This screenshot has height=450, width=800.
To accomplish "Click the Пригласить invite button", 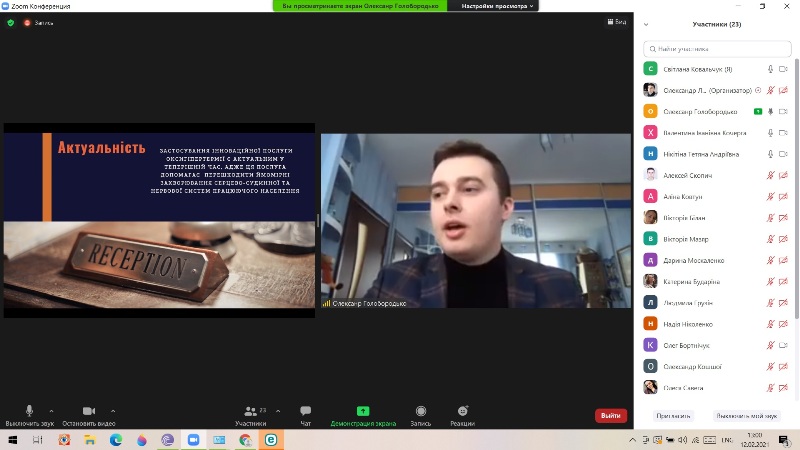I will (x=673, y=416).
